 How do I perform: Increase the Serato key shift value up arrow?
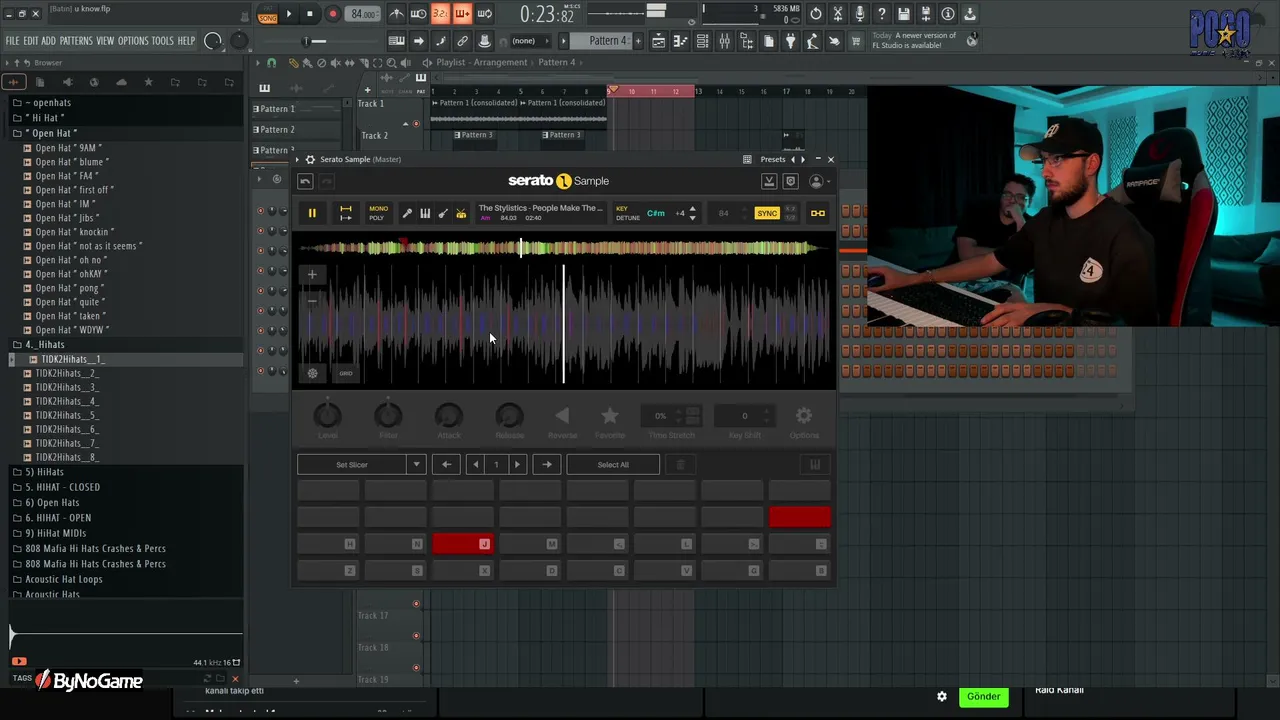point(692,209)
